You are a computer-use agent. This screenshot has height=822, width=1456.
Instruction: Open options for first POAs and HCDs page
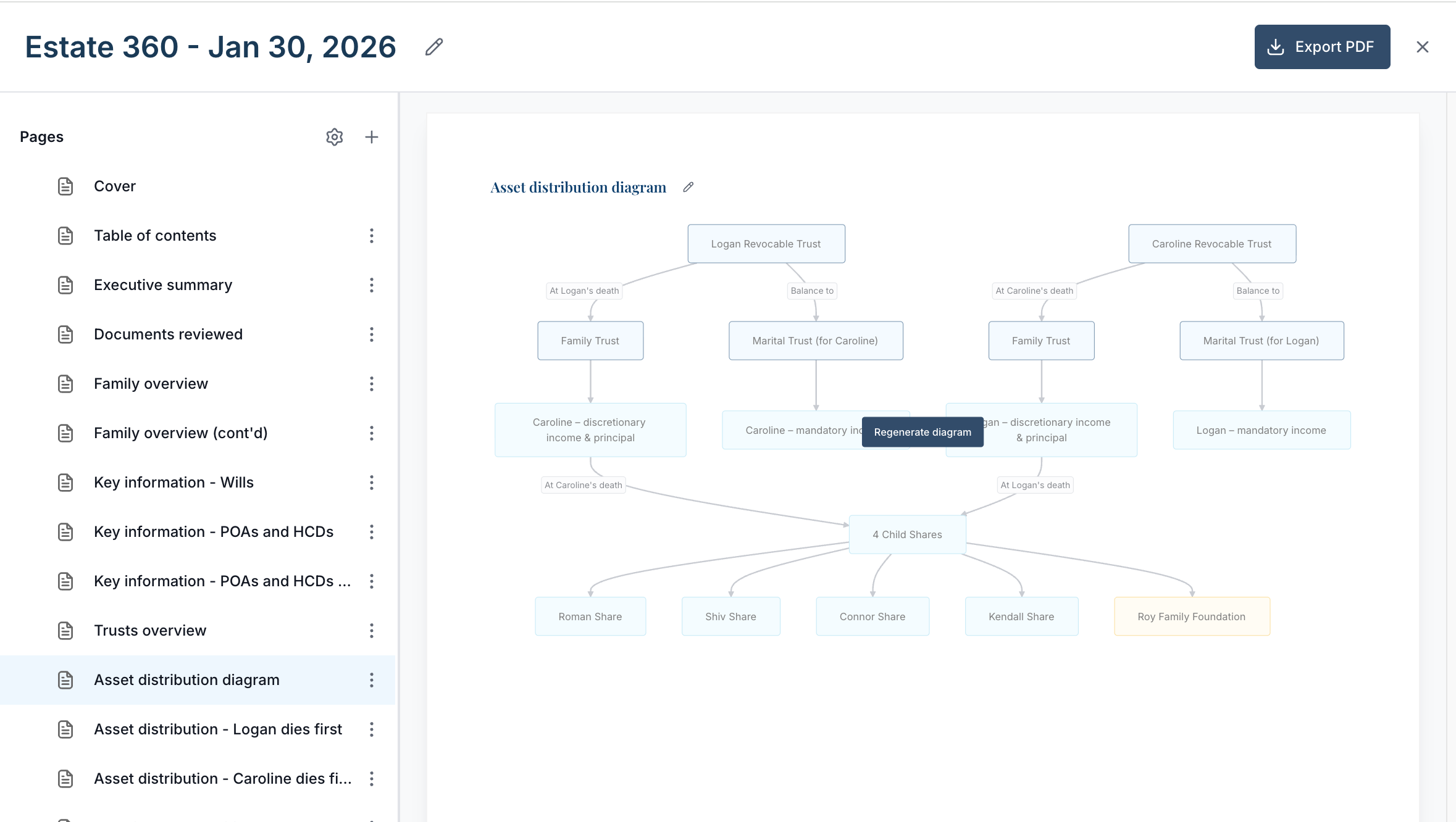pos(371,532)
